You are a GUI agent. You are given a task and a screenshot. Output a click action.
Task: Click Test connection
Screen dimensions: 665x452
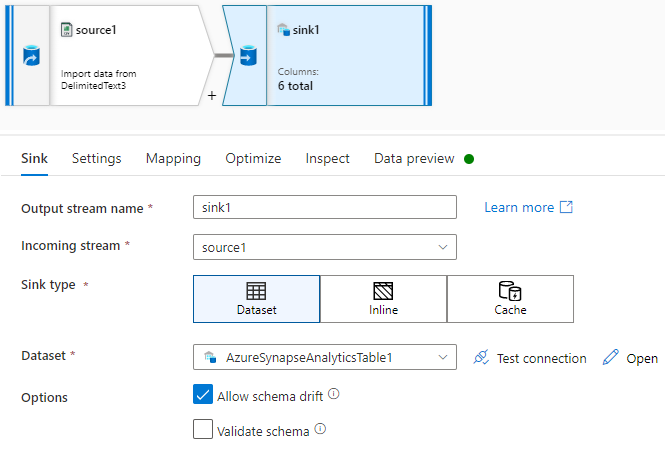coord(542,358)
